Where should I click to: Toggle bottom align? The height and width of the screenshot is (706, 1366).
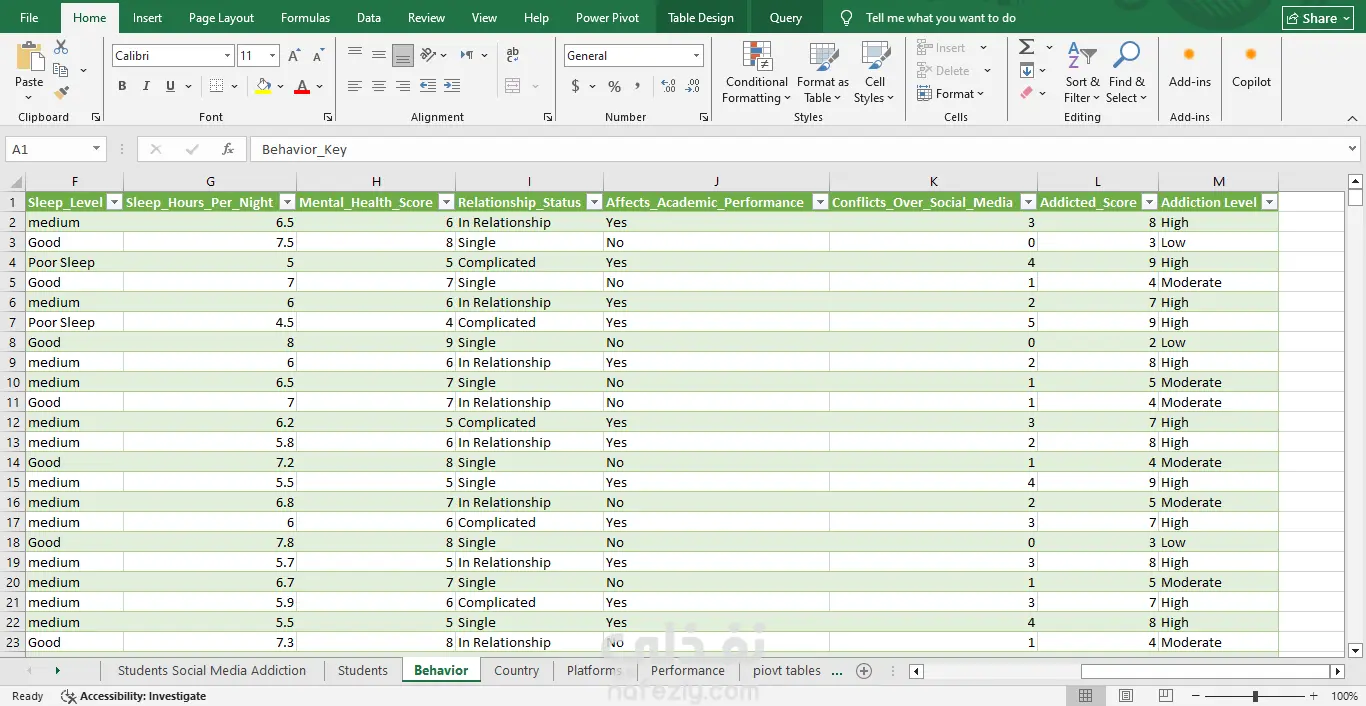(402, 55)
